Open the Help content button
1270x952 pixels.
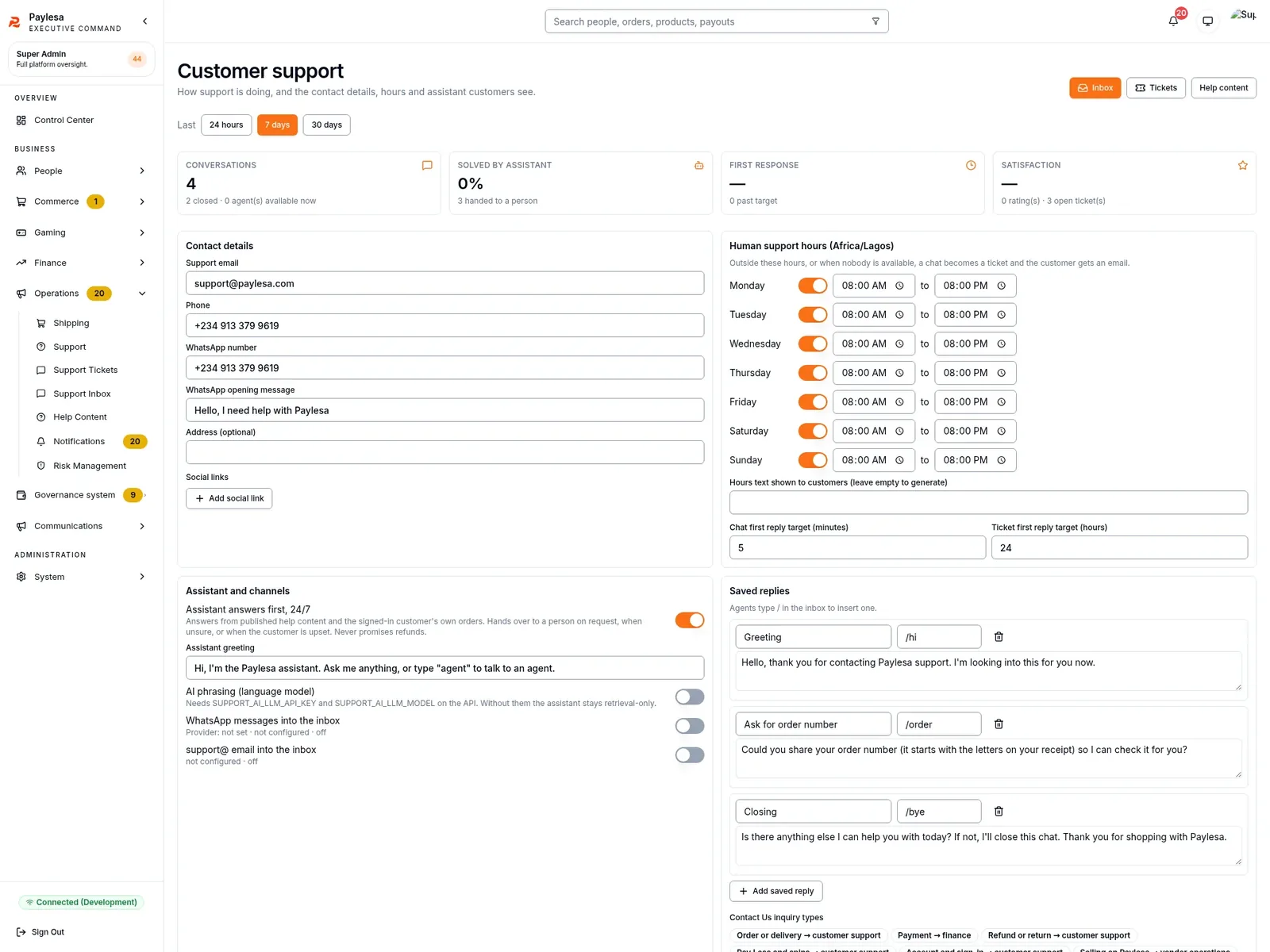1223,88
